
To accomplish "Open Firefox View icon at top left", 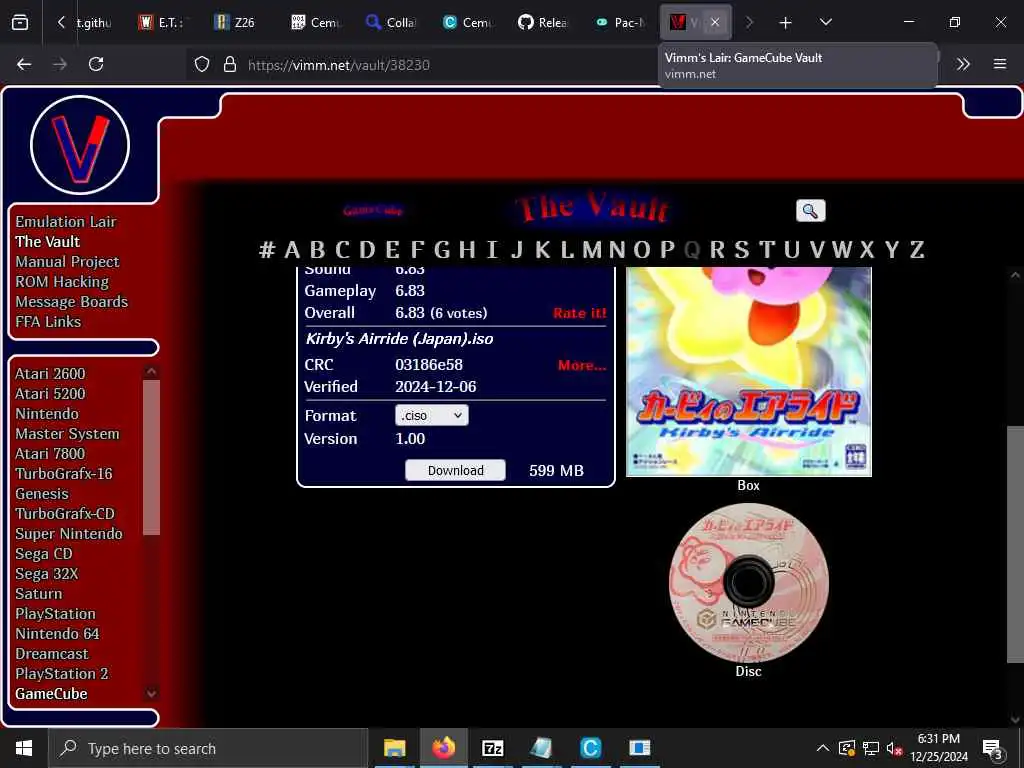I will point(20,22).
